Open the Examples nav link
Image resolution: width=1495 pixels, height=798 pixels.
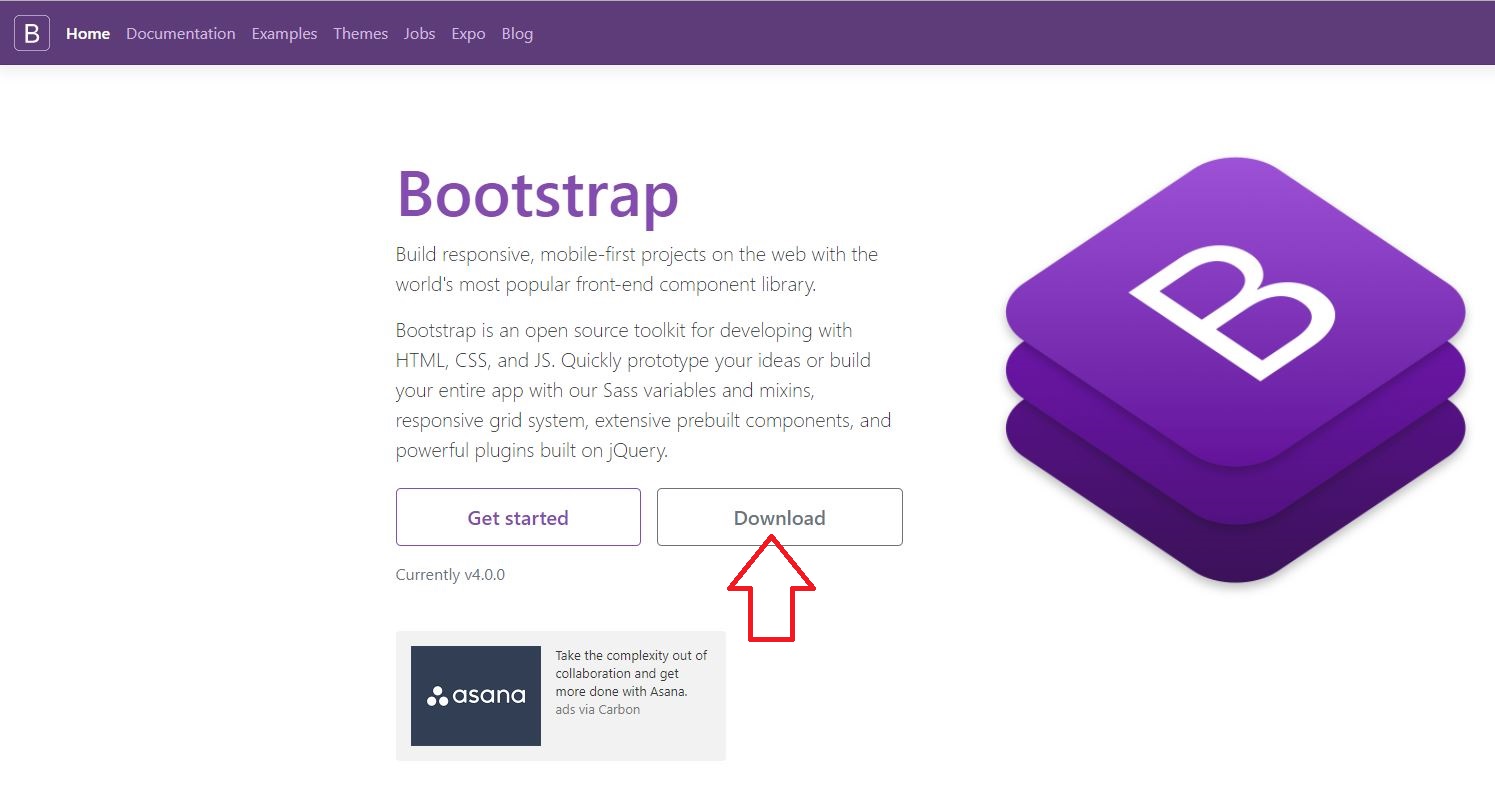tap(284, 34)
